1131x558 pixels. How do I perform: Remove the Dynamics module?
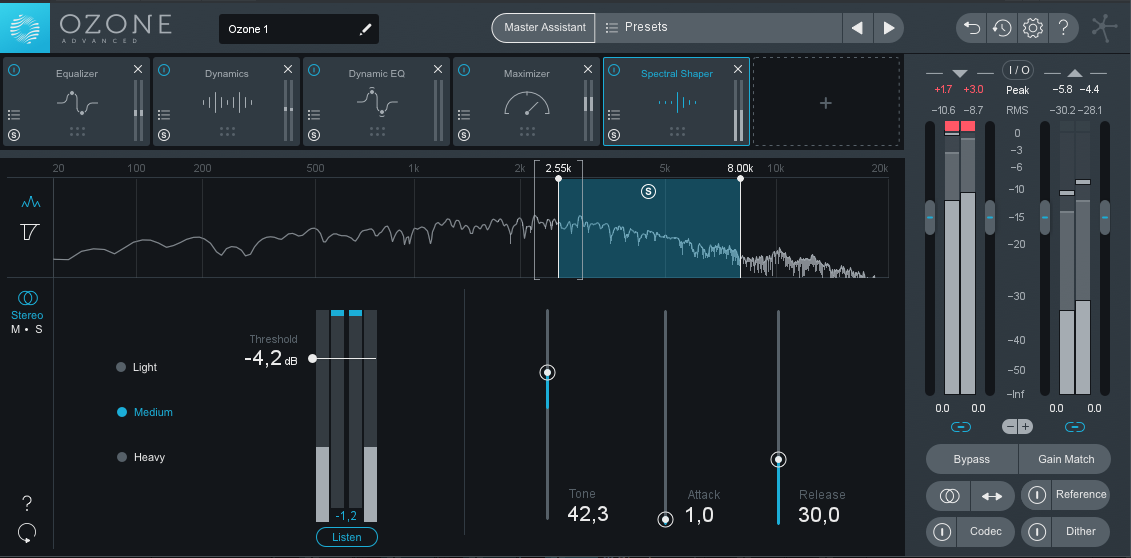tap(288, 69)
